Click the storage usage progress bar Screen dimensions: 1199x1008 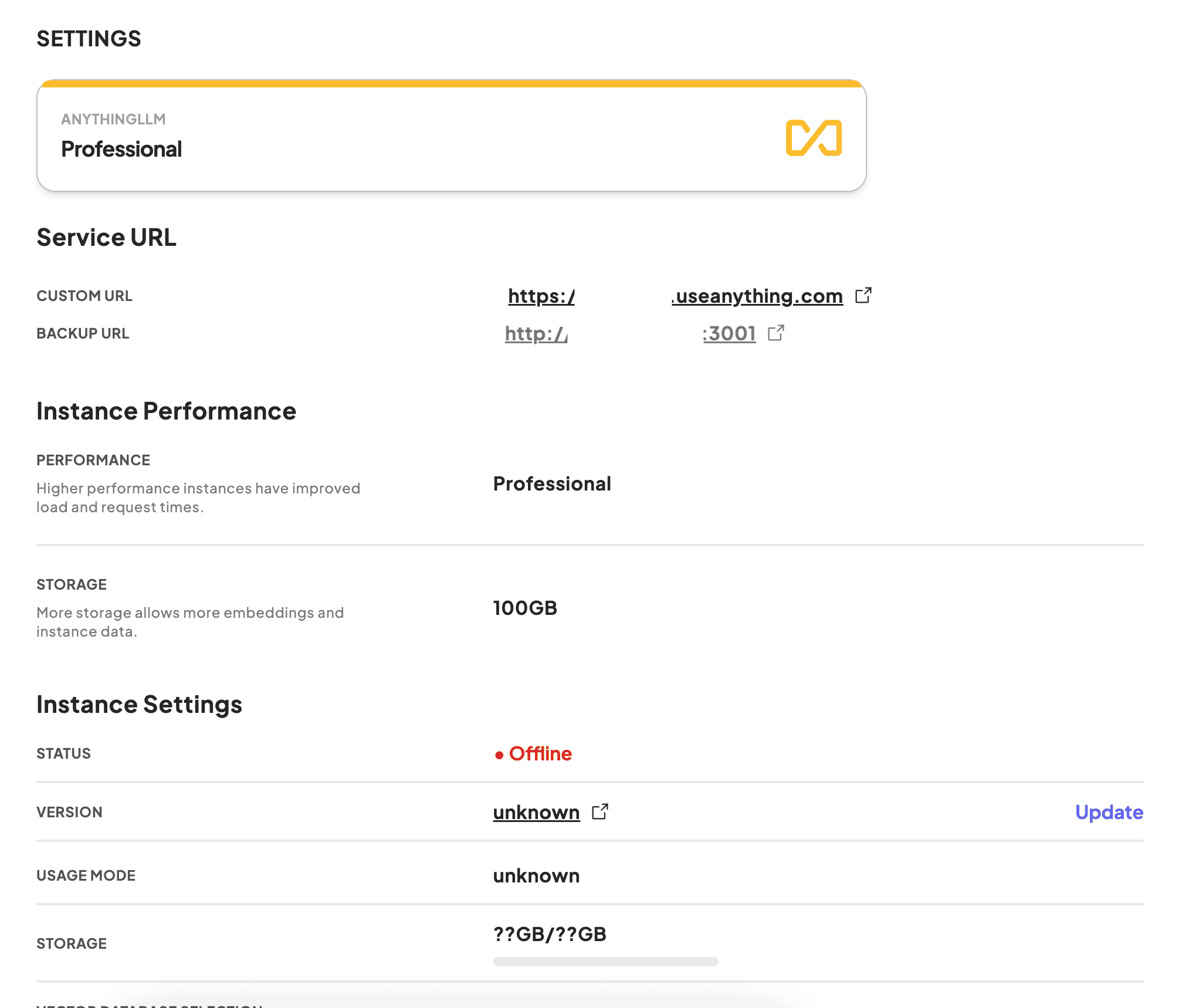click(x=605, y=962)
